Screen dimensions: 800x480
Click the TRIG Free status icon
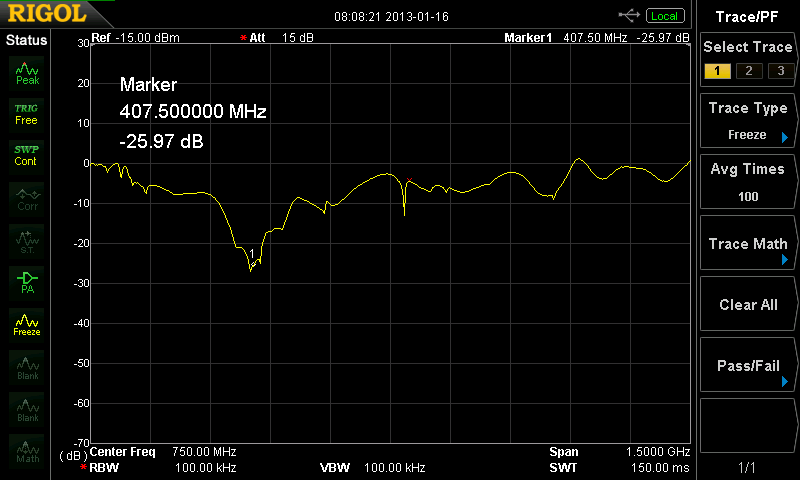tap(26, 114)
